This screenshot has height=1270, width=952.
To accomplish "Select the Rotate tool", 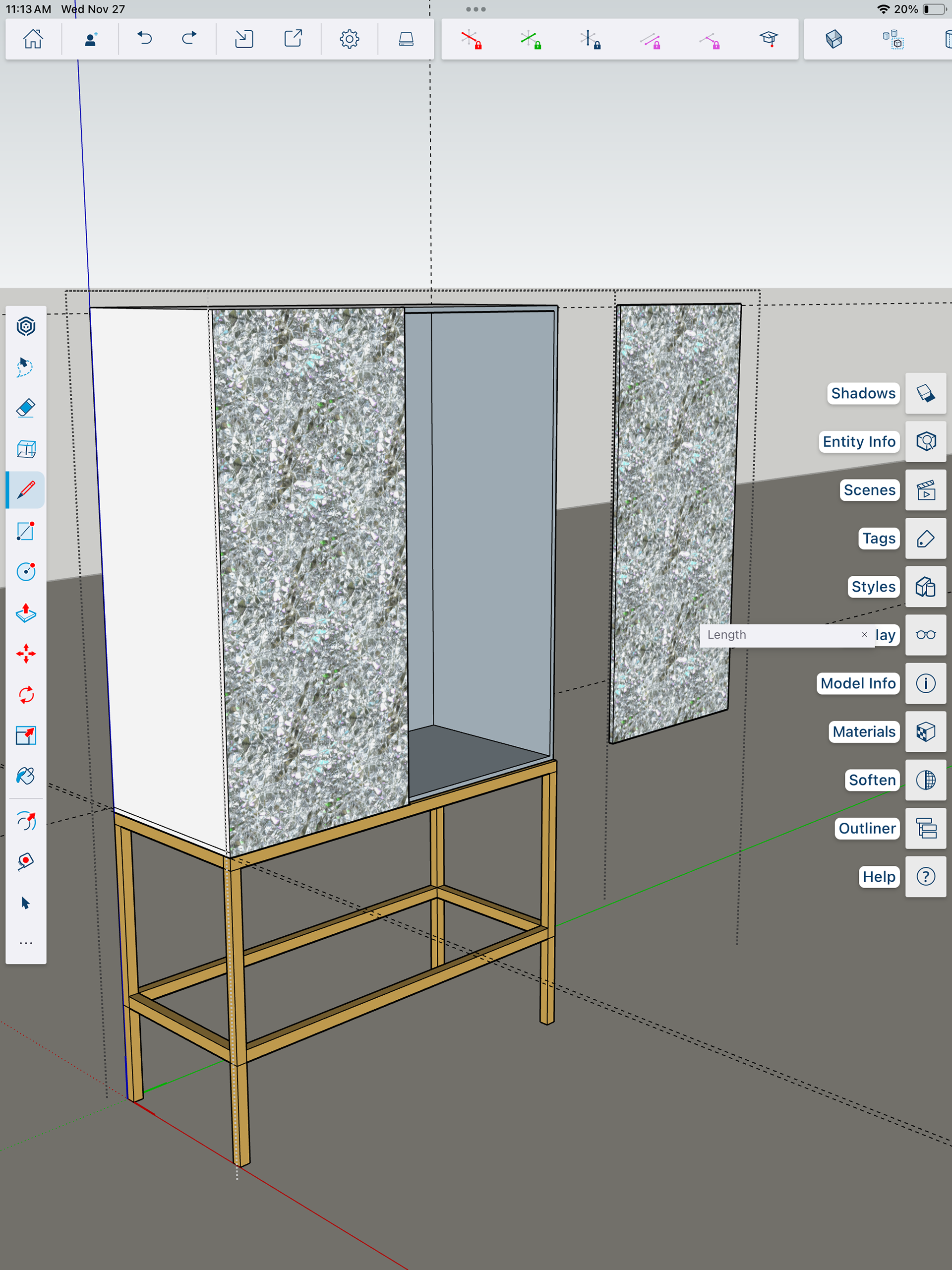I will coord(26,695).
